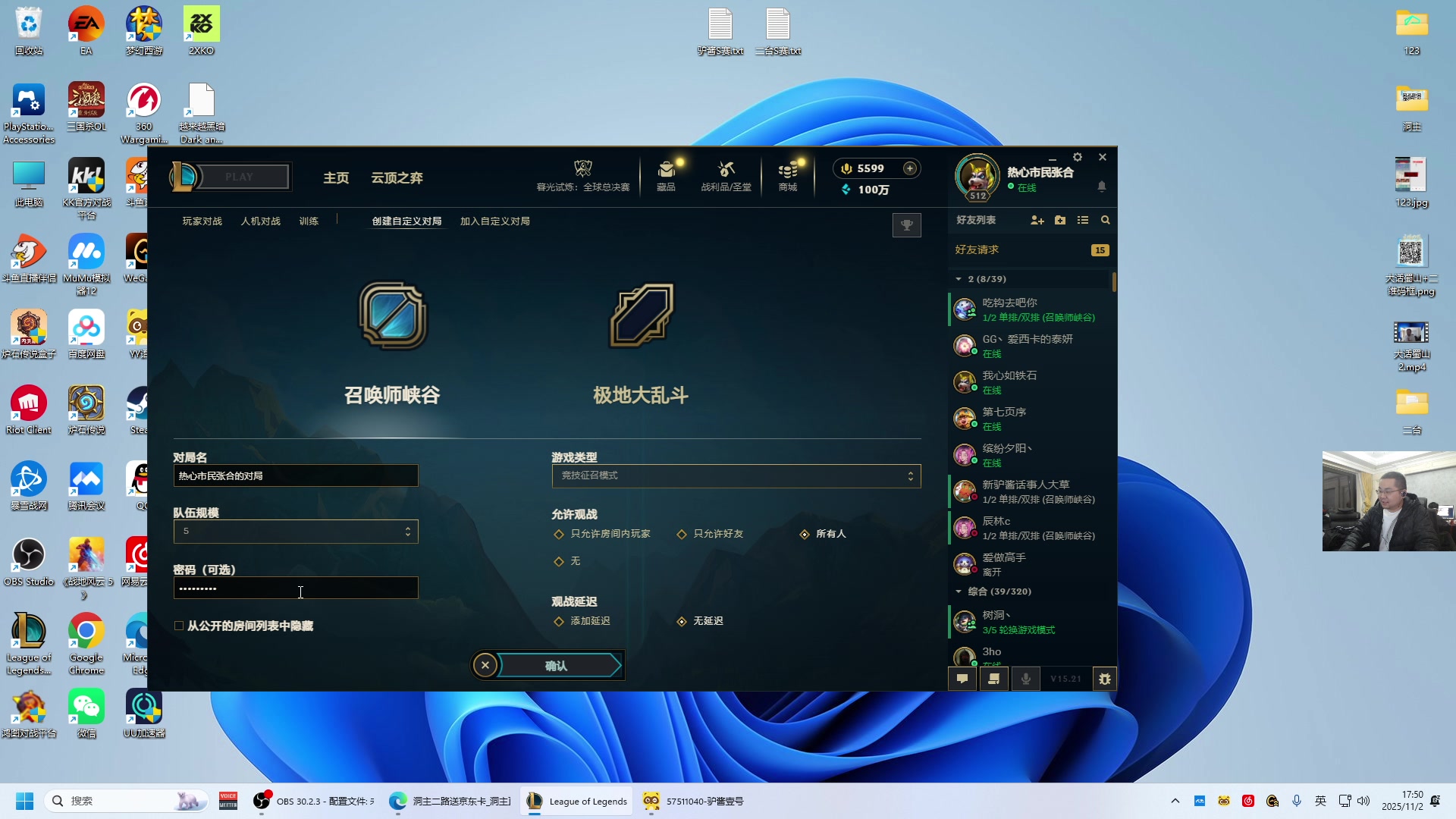Click the game name input field
1456x819 pixels.
296,475
